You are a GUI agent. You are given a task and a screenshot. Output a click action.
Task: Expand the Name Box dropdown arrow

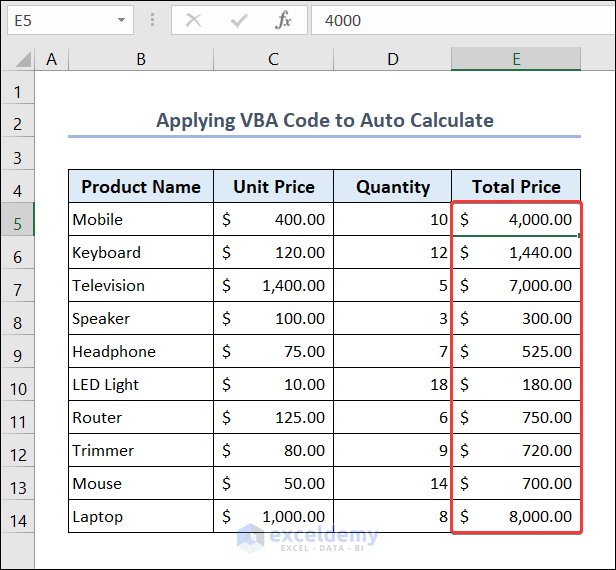(121, 20)
